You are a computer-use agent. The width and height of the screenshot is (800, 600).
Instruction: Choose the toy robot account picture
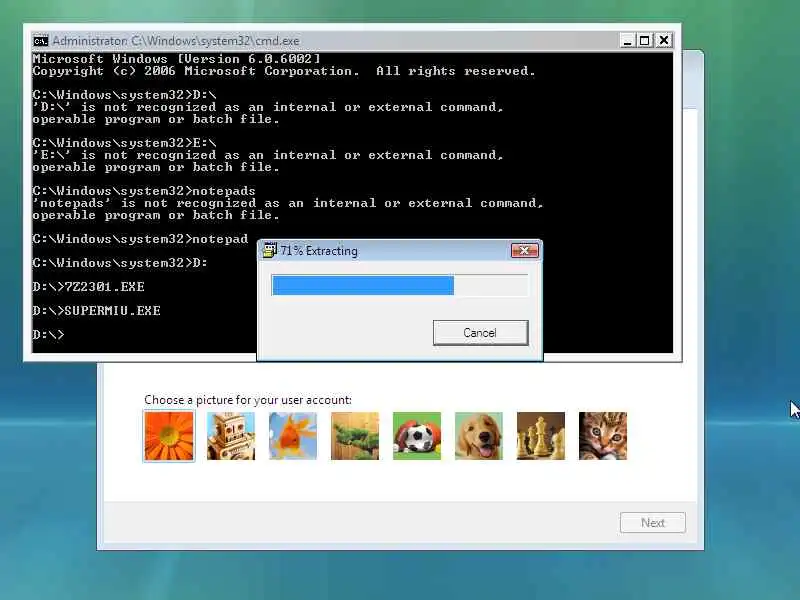click(231, 436)
